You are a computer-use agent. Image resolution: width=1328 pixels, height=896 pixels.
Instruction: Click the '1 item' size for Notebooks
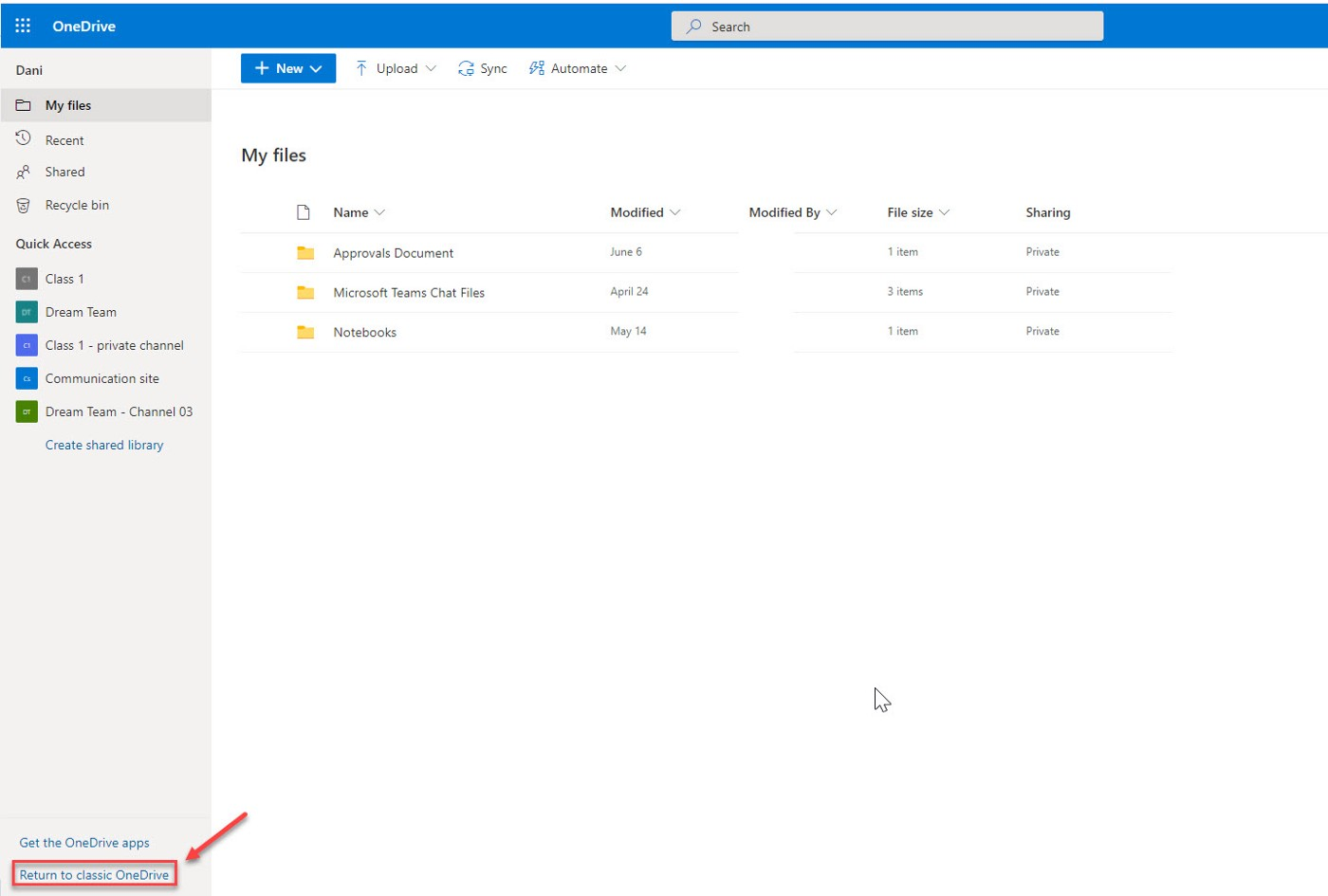(x=902, y=332)
